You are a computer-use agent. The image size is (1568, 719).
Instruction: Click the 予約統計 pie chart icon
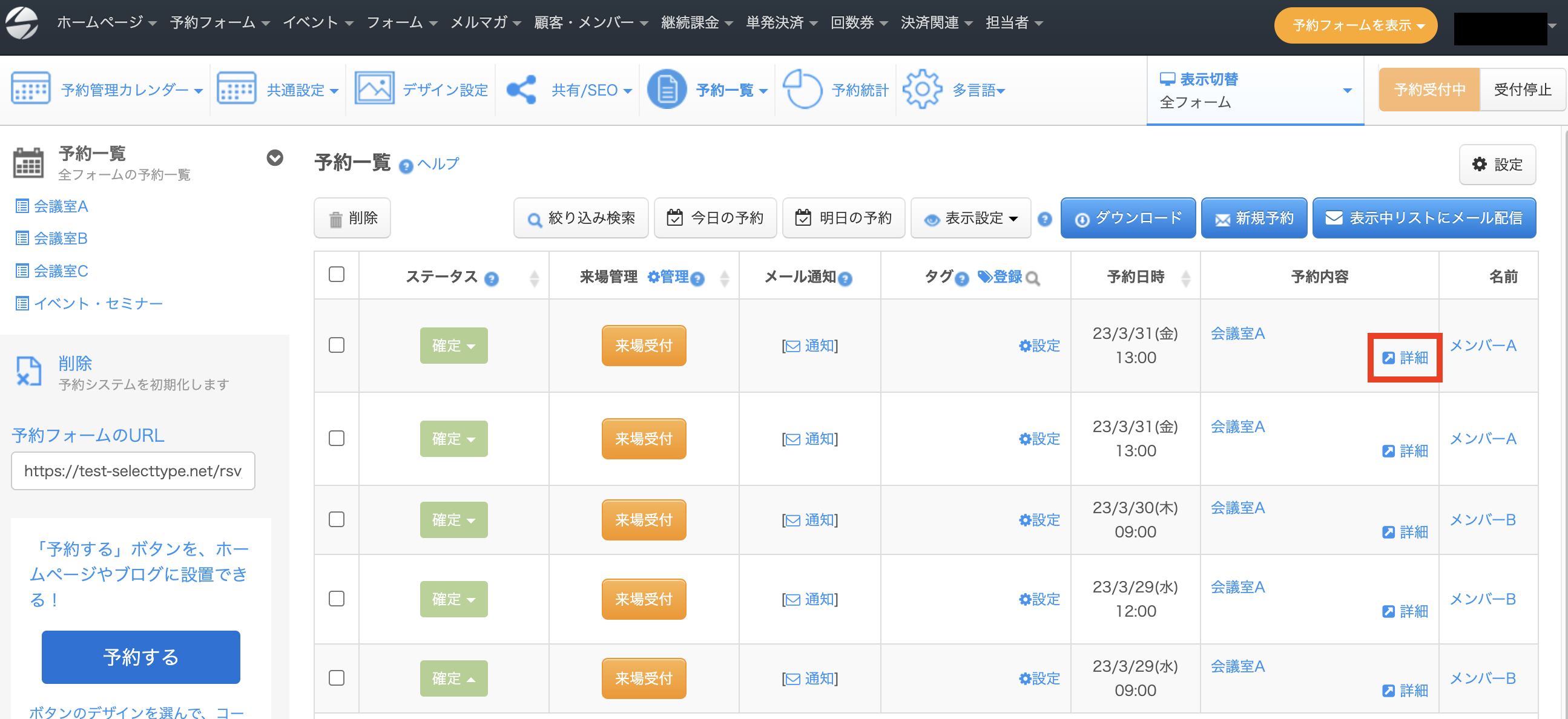click(802, 90)
